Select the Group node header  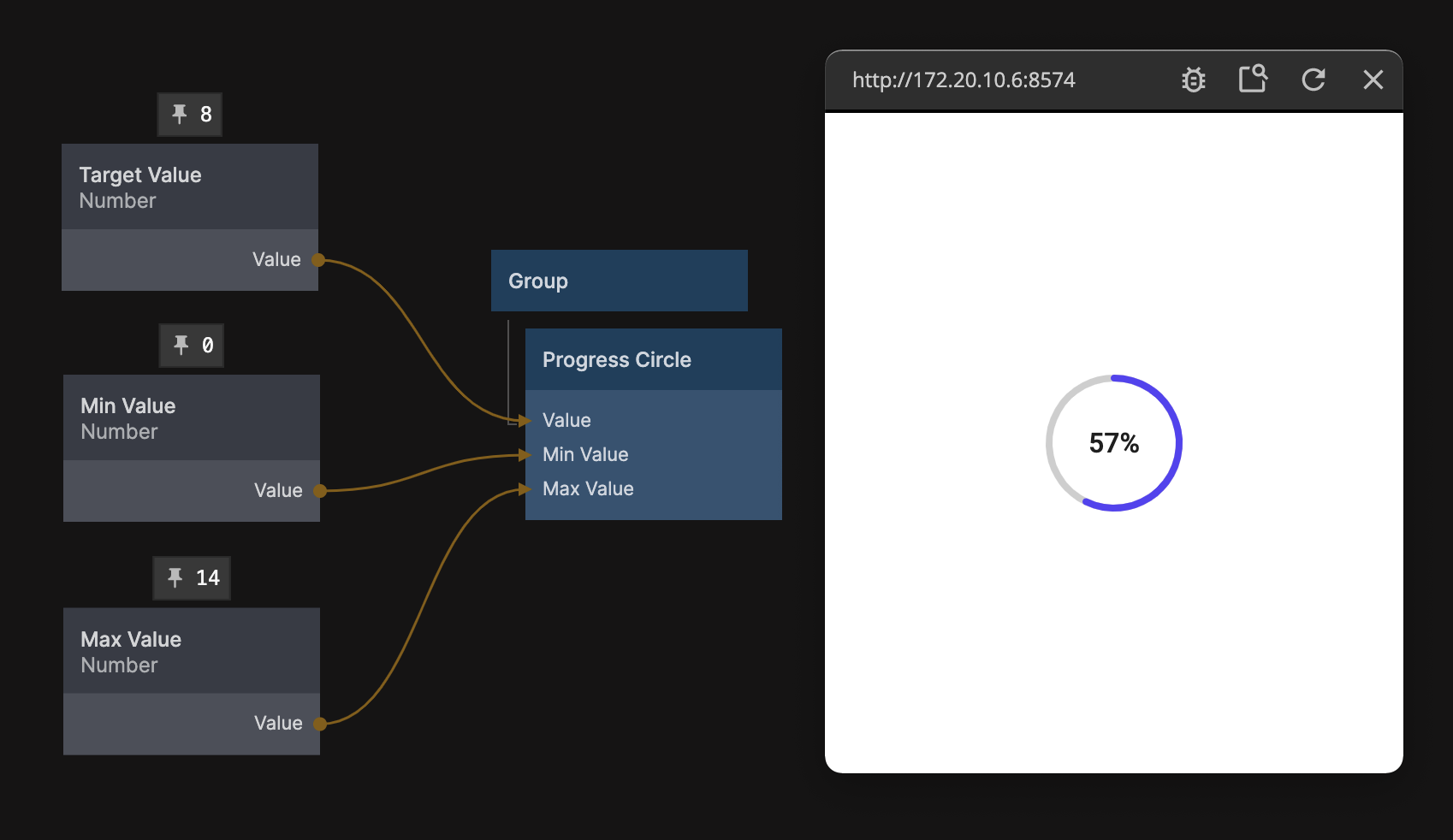tap(619, 281)
